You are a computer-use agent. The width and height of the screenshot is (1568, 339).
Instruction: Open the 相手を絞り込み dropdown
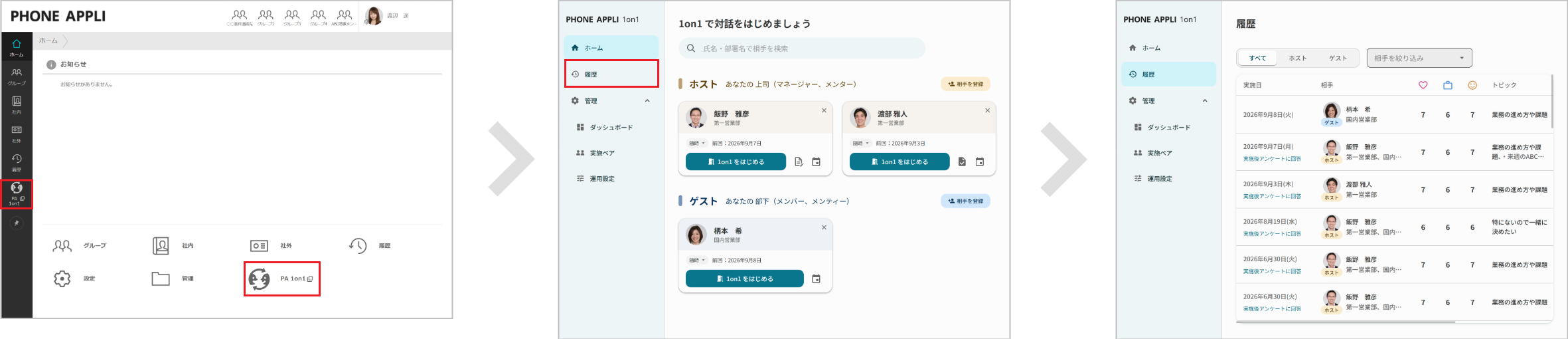point(1419,58)
